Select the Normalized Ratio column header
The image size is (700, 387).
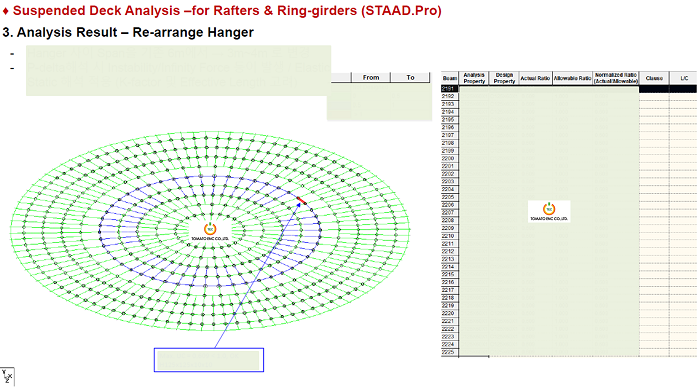(x=616, y=78)
